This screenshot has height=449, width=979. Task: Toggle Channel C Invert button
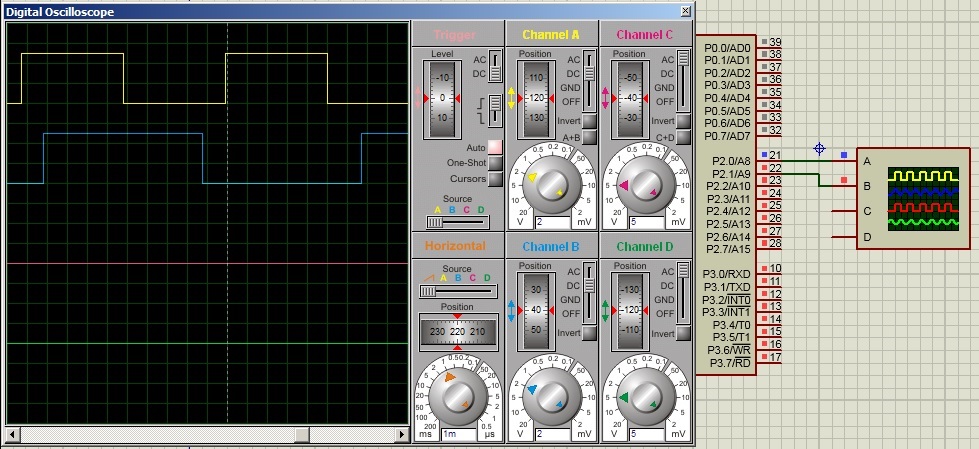pos(683,121)
